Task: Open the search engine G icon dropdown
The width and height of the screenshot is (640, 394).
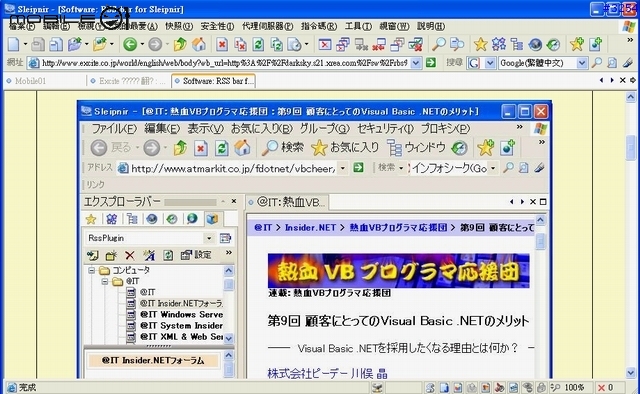Action: tap(490, 63)
